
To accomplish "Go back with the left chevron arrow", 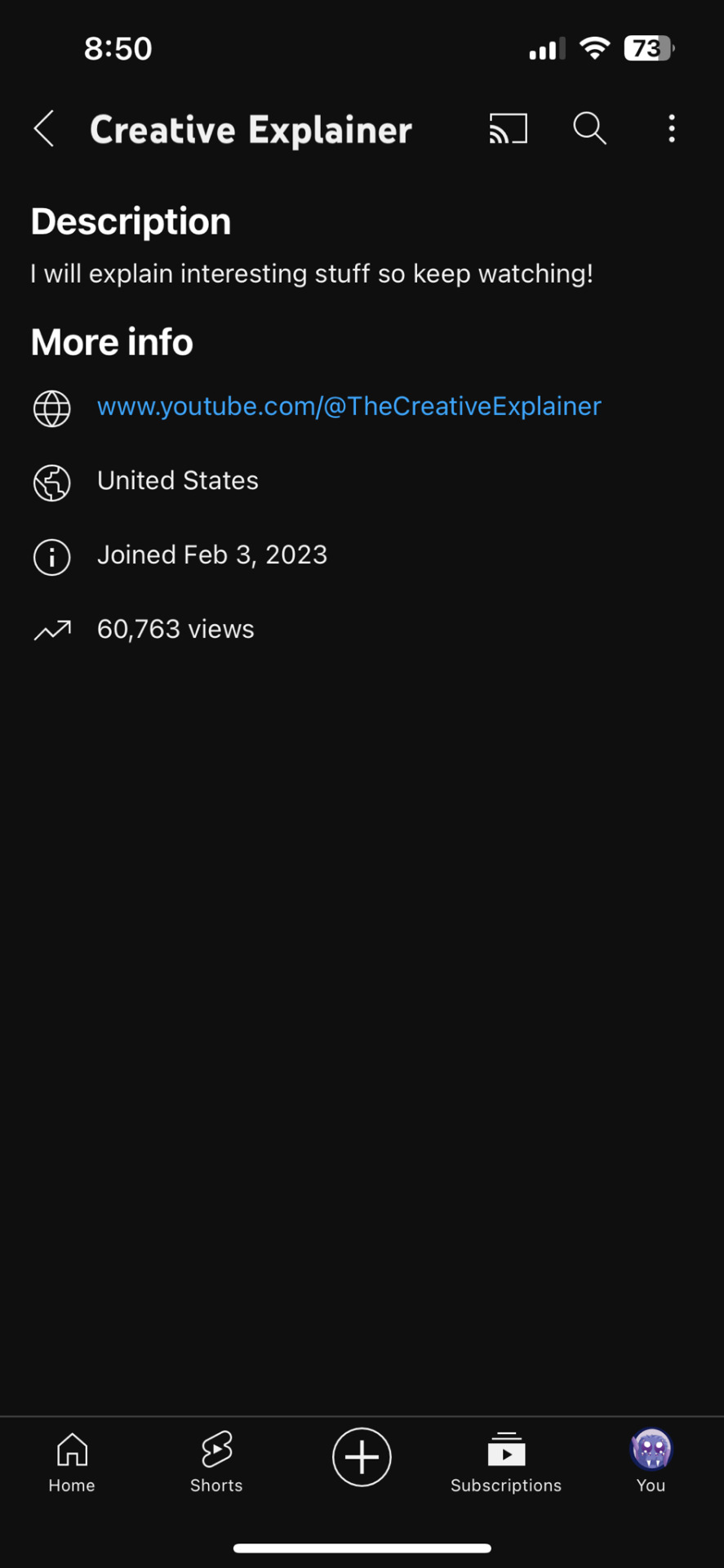I will (x=44, y=129).
